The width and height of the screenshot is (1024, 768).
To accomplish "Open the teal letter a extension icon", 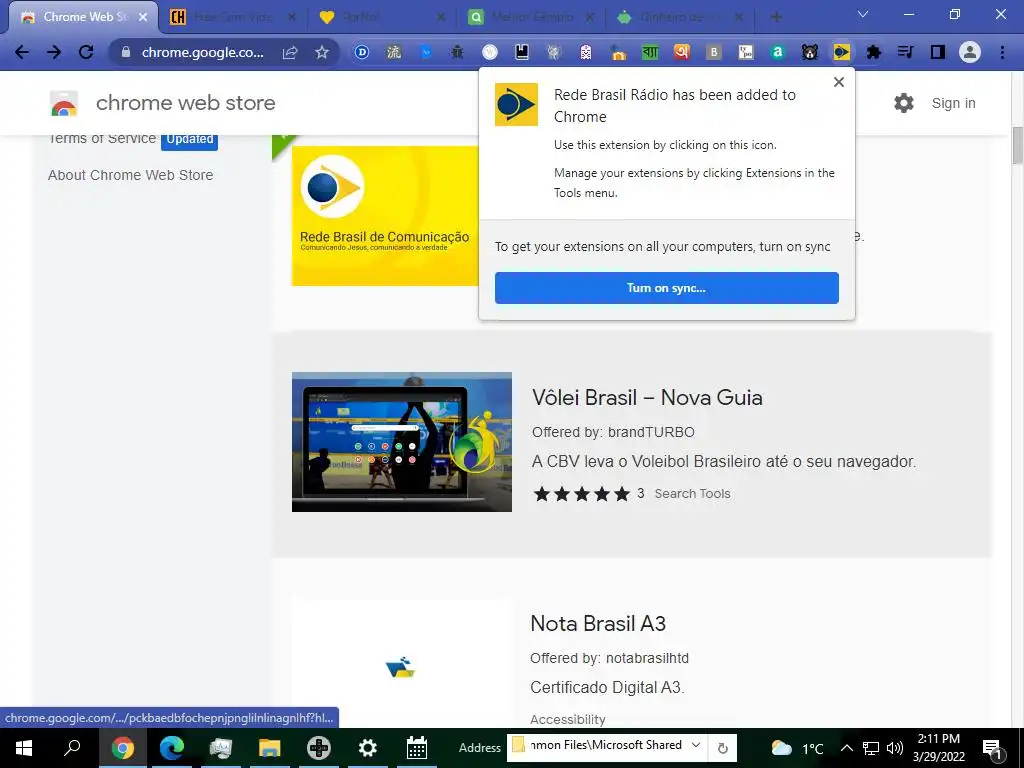I will coord(777,52).
